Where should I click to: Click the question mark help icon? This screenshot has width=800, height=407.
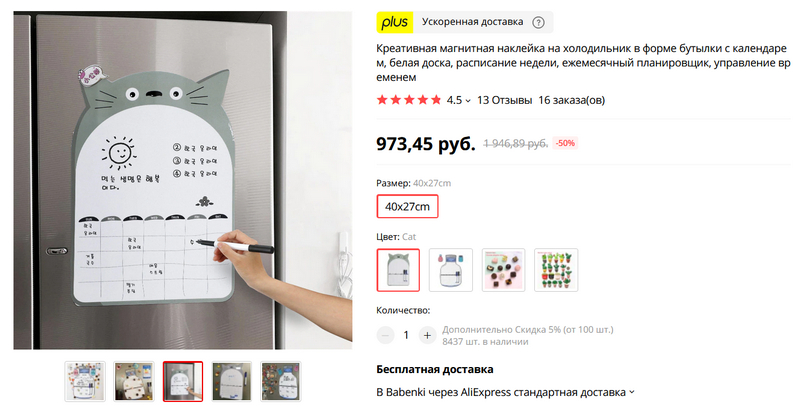pos(538,22)
